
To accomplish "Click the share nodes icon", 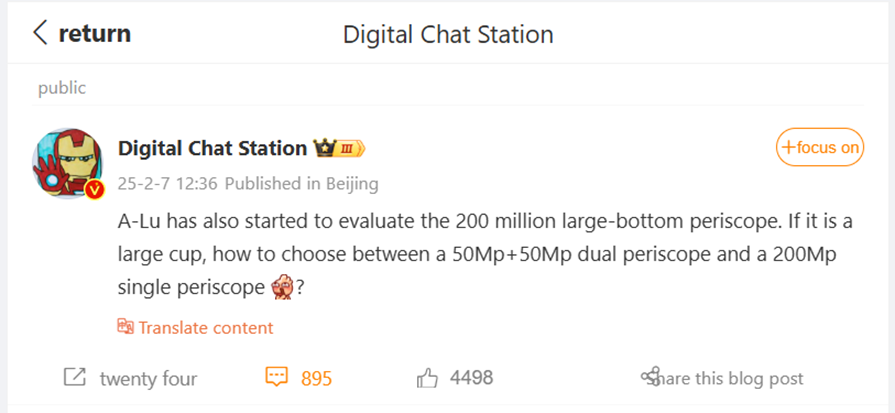I will click(x=650, y=378).
